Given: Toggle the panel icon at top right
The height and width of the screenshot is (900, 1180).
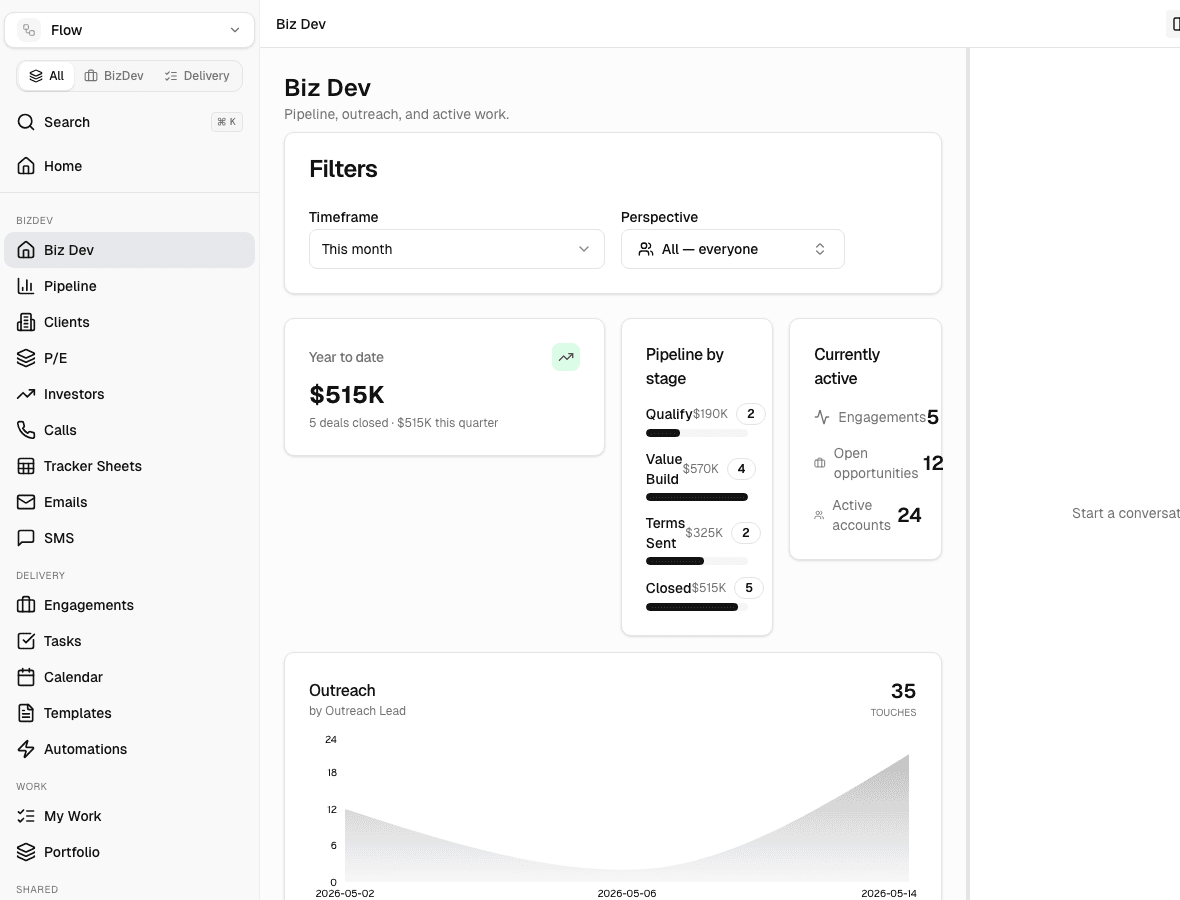Looking at the screenshot, I should [x=1175, y=24].
